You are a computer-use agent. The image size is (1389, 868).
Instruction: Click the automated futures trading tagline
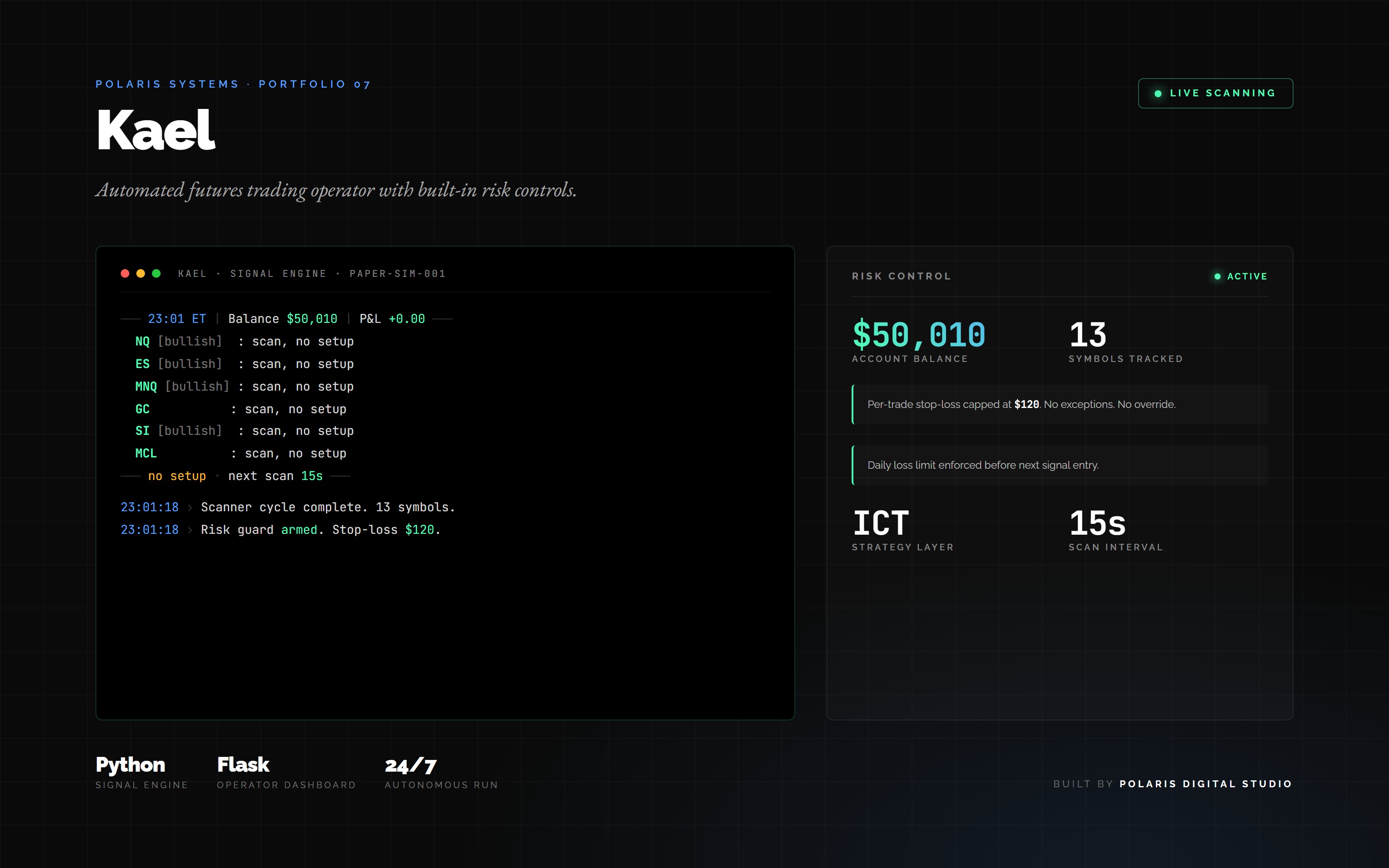336,190
